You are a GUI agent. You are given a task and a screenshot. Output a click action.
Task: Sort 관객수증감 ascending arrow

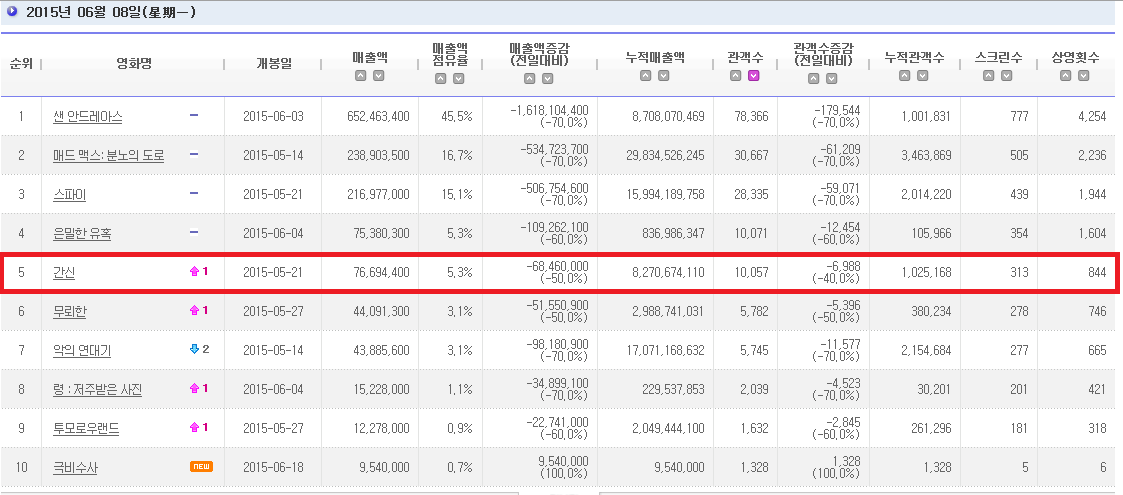[x=812, y=79]
